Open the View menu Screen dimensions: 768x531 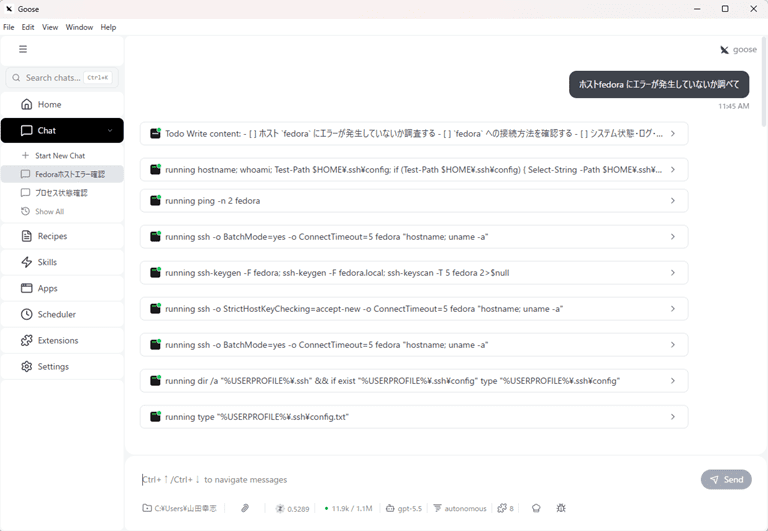pos(50,27)
